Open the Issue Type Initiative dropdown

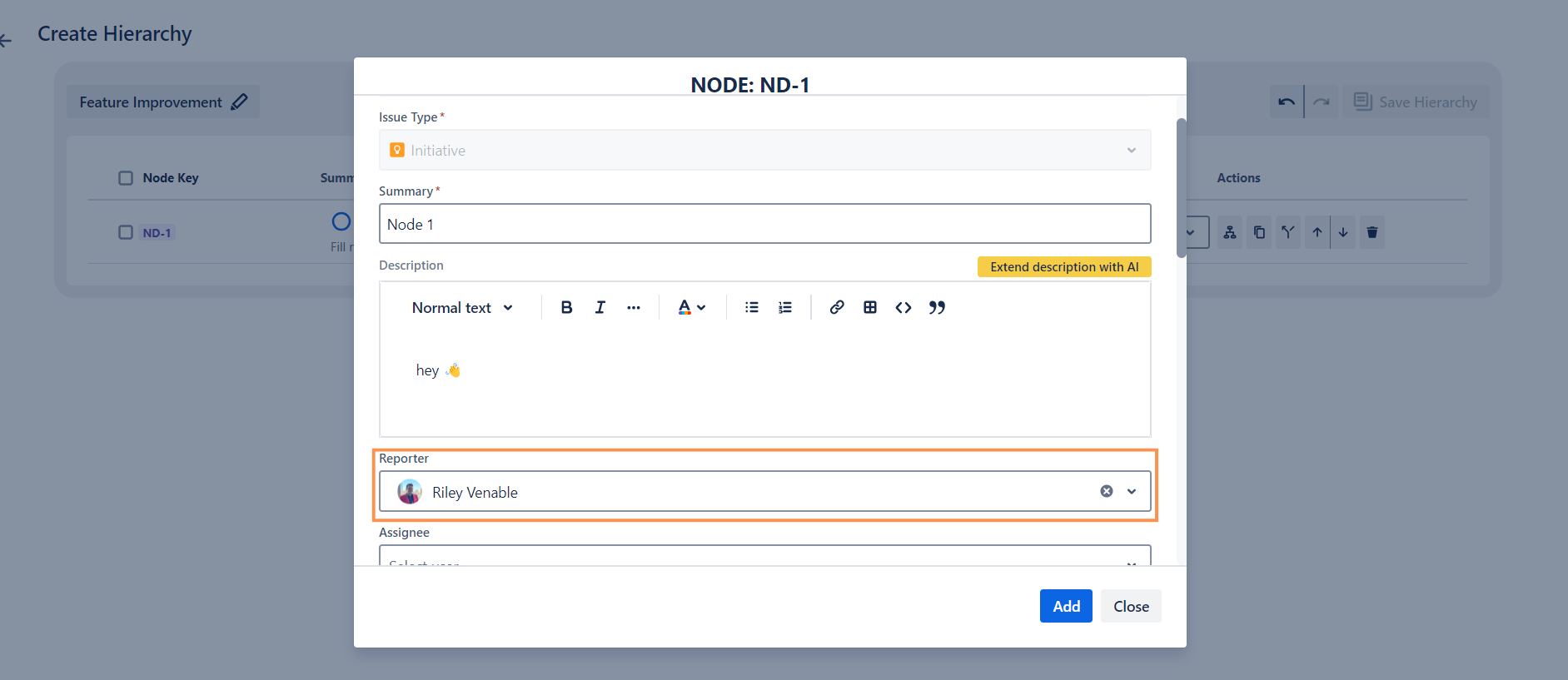click(764, 151)
